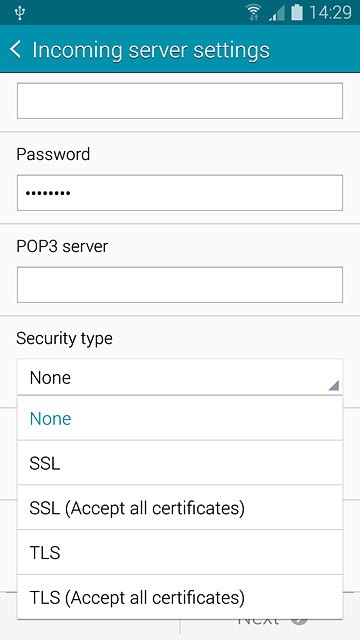Focus the empty username field at top

tap(180, 101)
